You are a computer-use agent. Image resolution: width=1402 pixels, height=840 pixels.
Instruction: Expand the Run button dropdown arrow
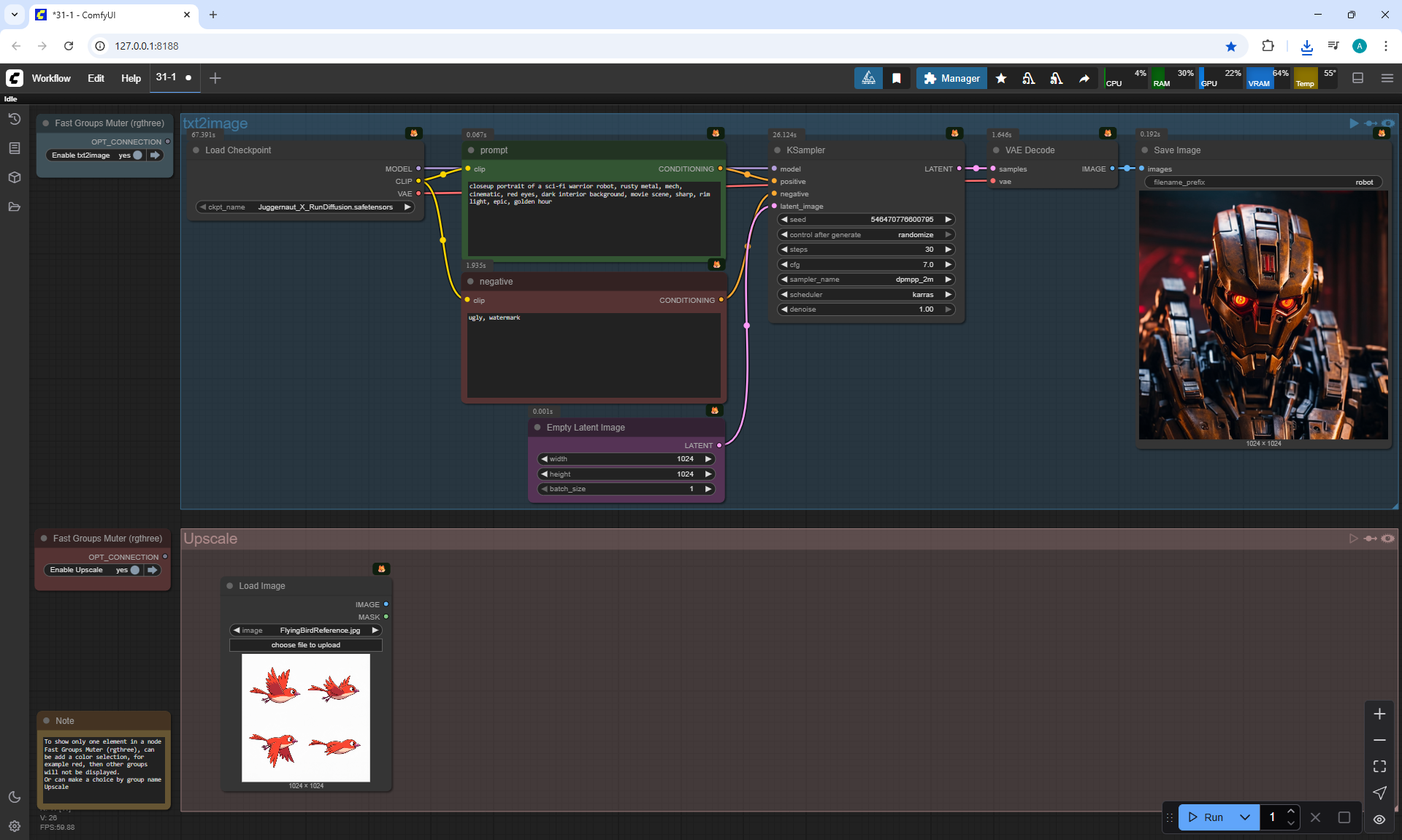pos(1245,817)
